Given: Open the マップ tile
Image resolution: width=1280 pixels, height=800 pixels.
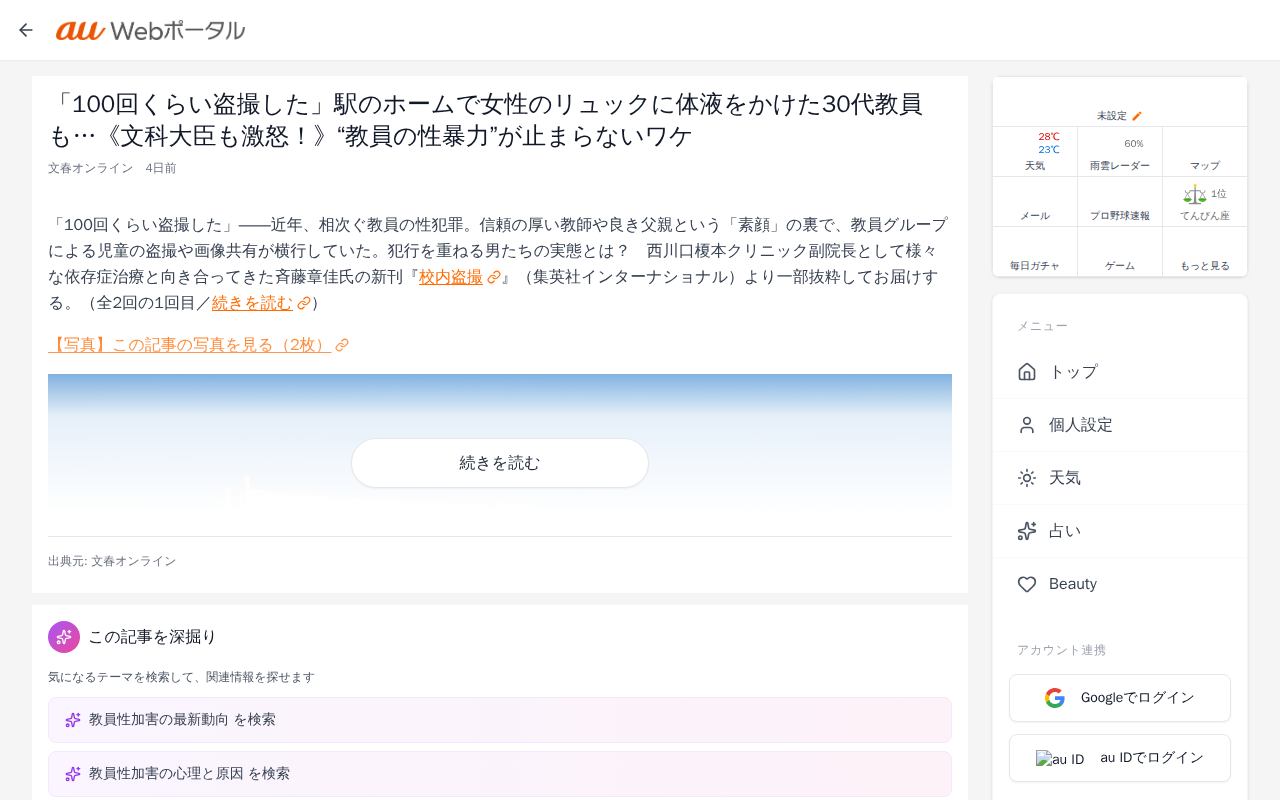Looking at the screenshot, I should tap(1205, 152).
